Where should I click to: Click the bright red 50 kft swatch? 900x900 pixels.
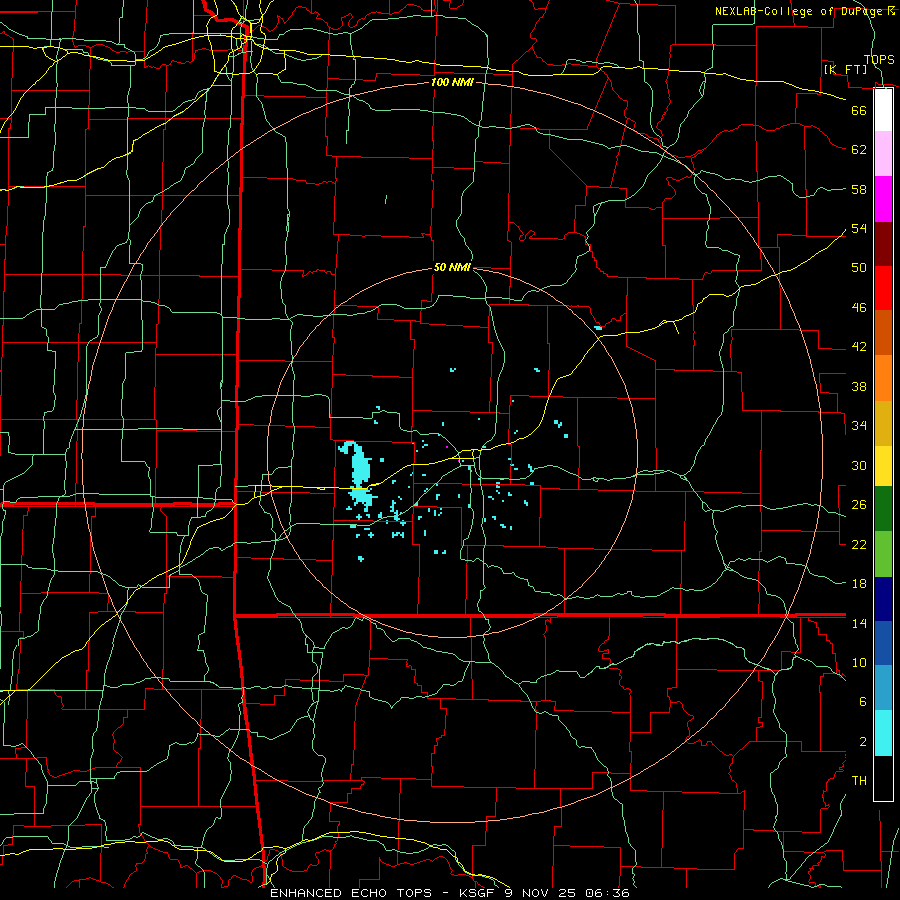pos(883,288)
